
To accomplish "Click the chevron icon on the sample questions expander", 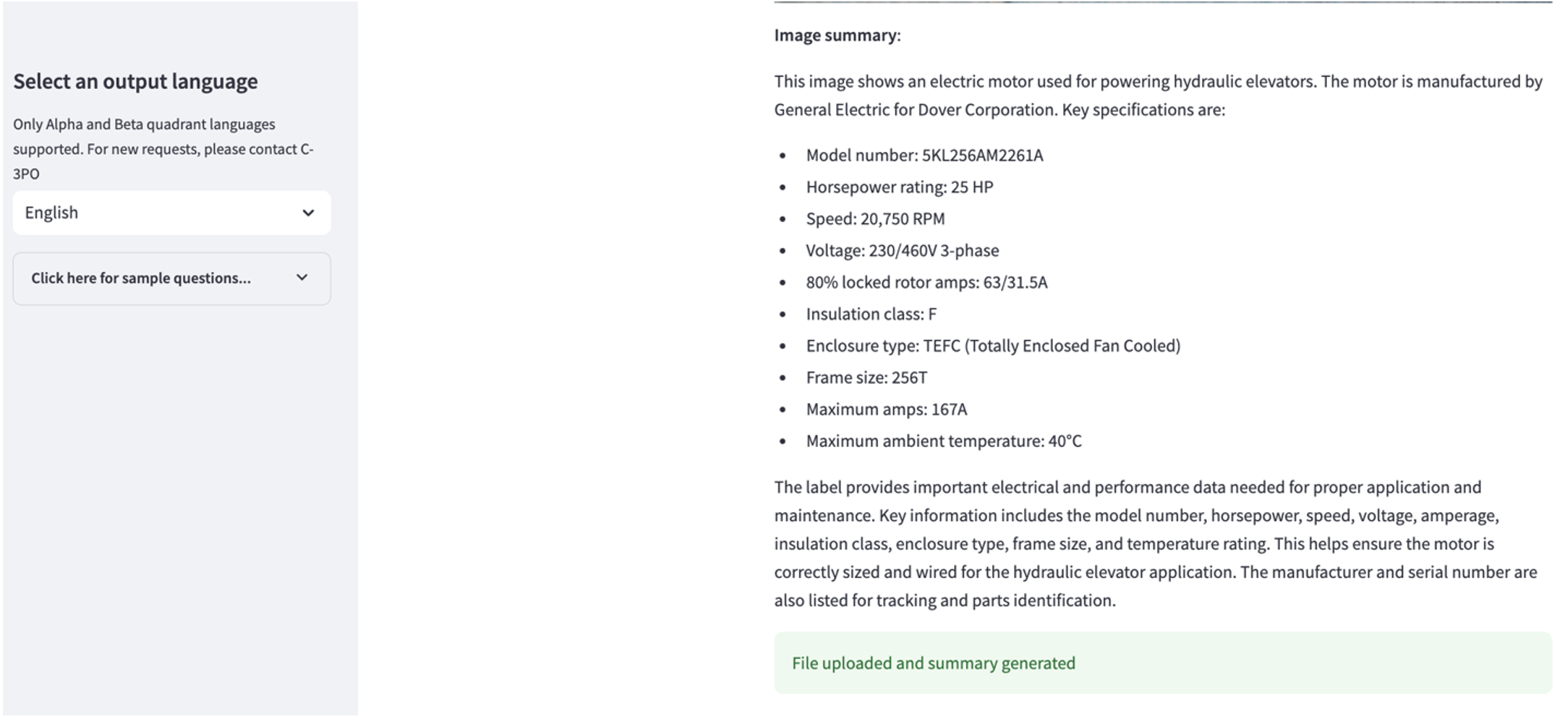I will point(302,278).
